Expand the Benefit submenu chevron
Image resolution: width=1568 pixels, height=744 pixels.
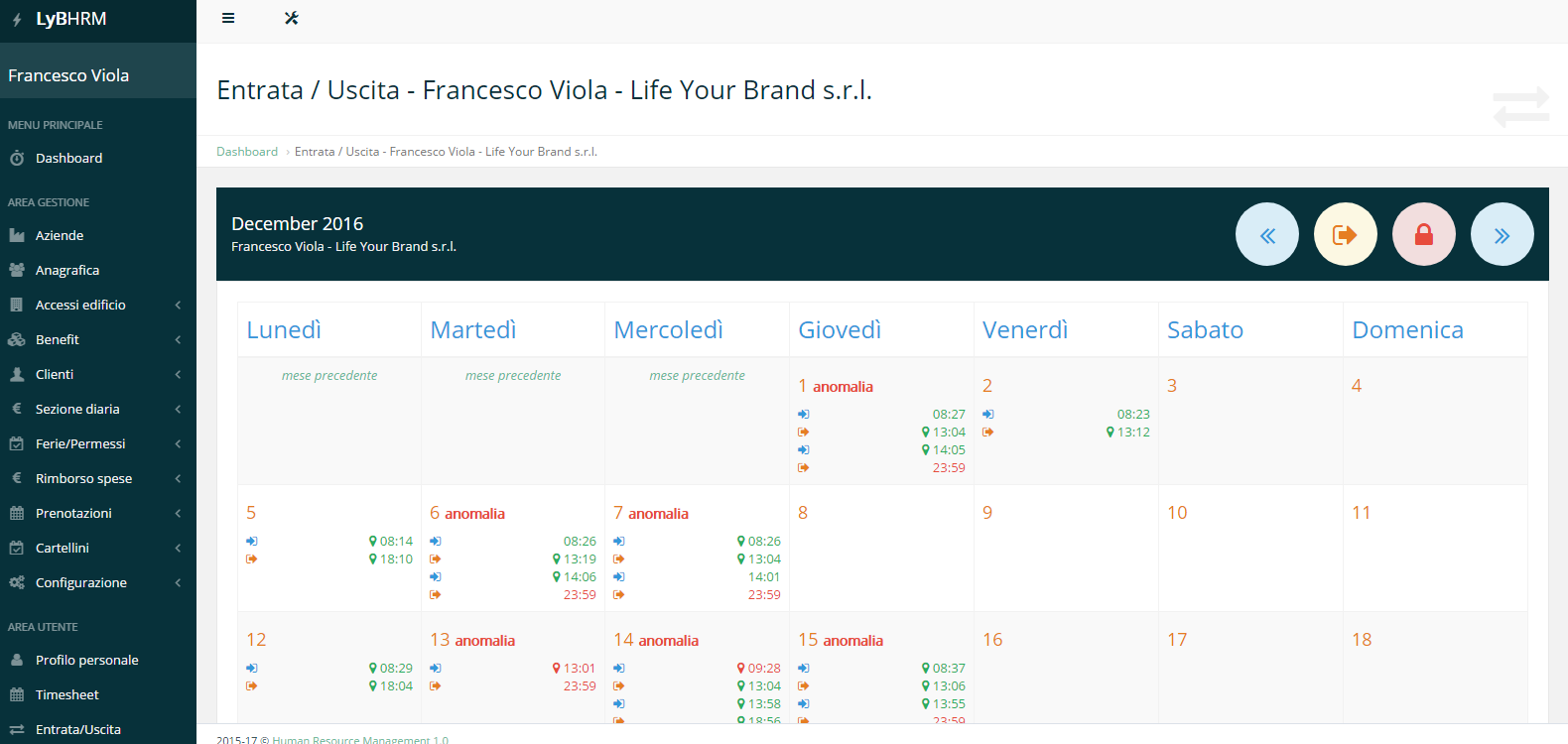178,339
